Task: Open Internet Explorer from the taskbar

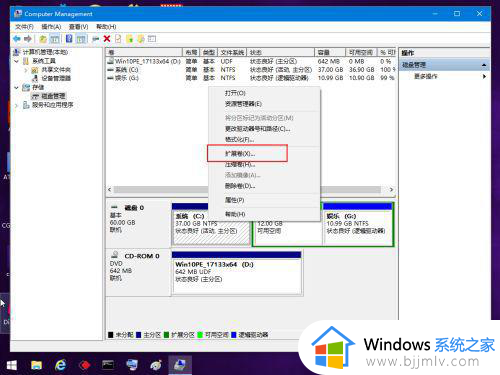Action: 60,365
